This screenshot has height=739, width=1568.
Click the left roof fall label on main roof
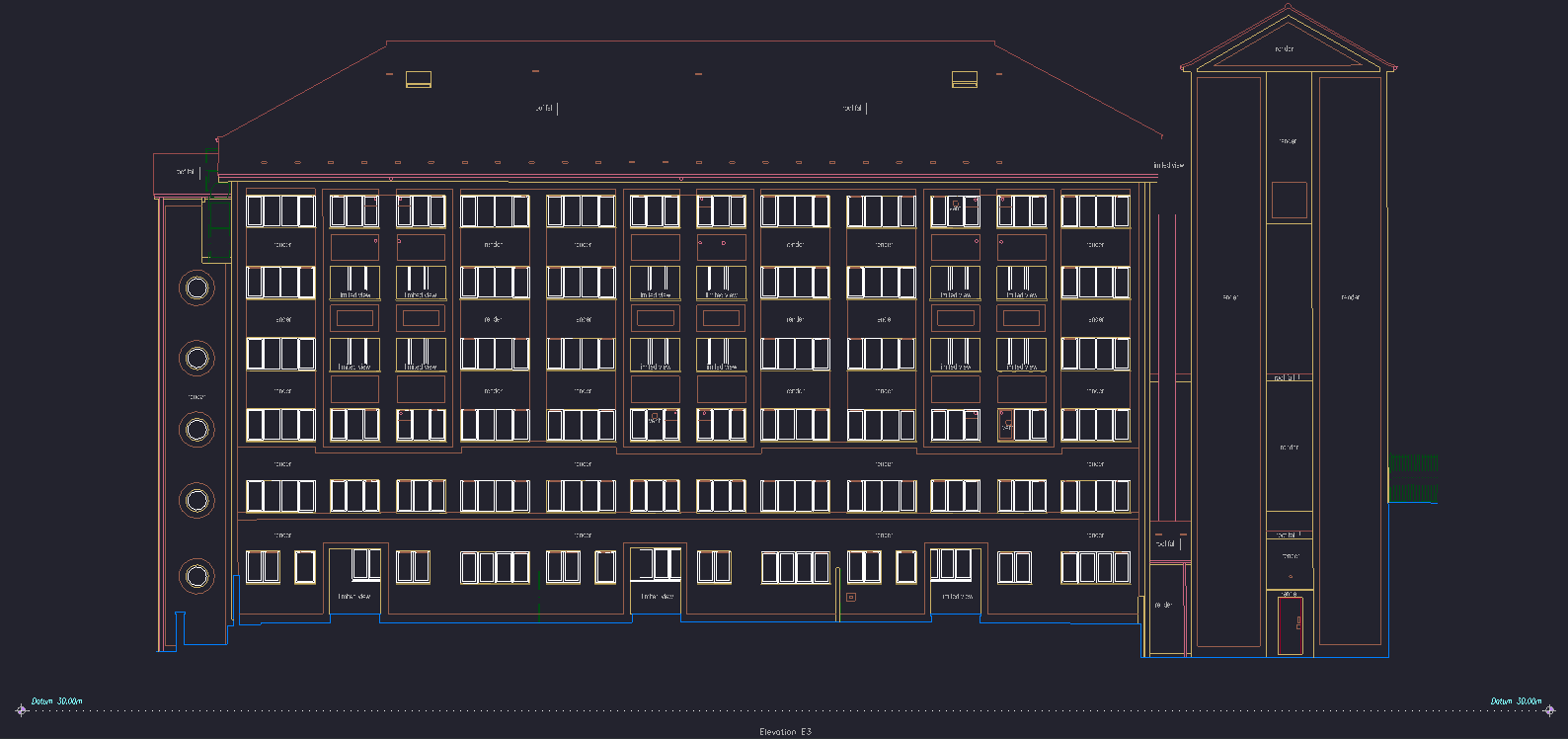(x=544, y=108)
